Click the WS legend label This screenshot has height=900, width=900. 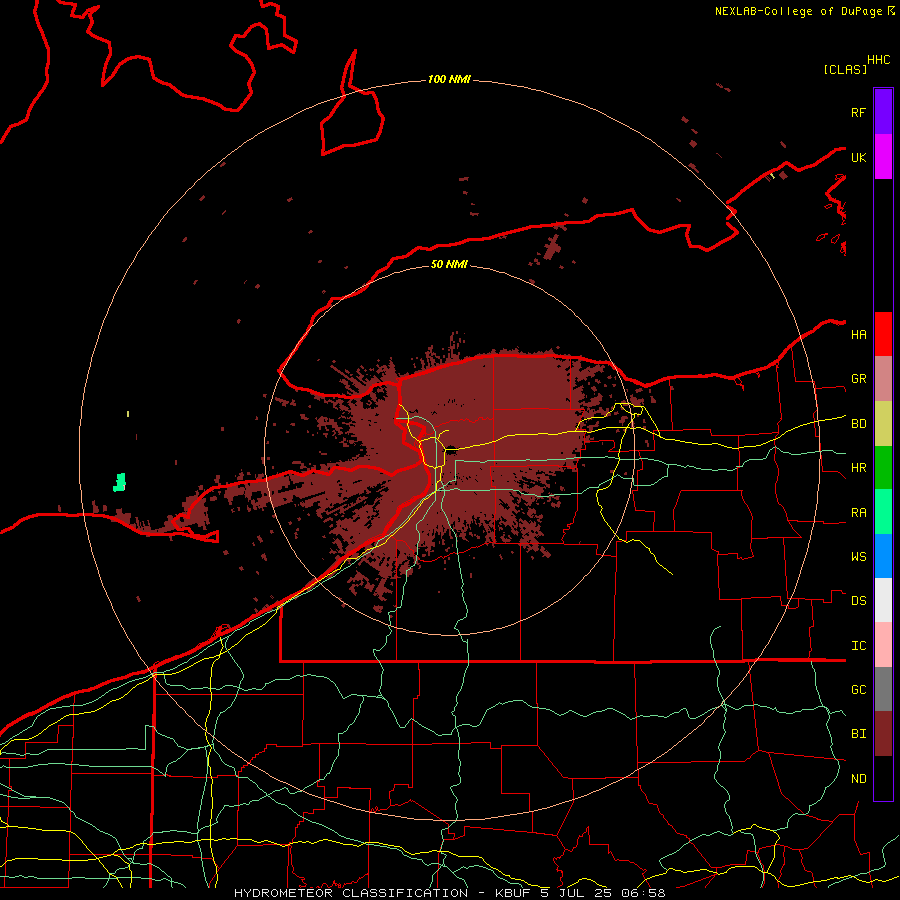pyautogui.click(x=858, y=557)
